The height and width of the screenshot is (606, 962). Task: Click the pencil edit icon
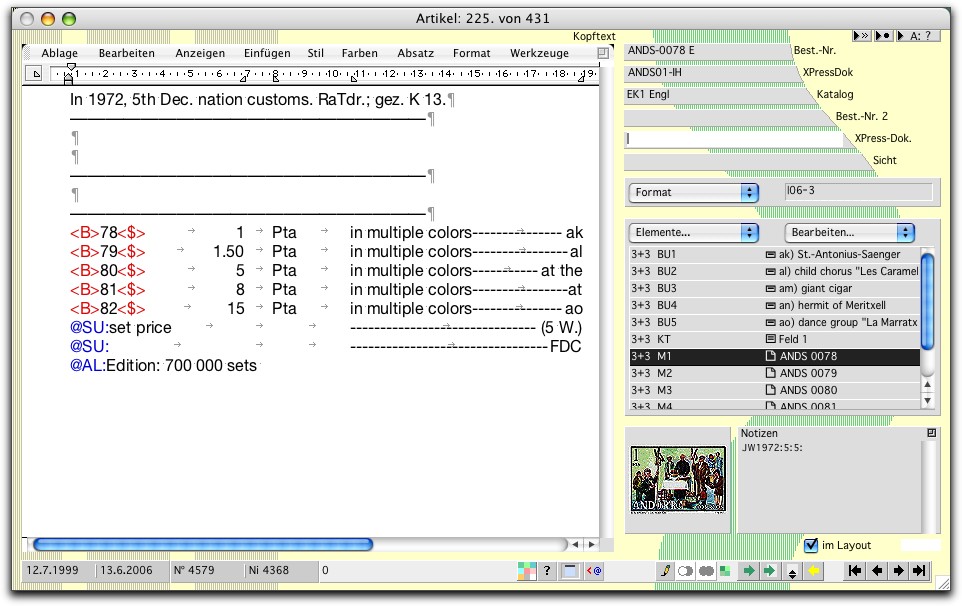click(x=667, y=571)
